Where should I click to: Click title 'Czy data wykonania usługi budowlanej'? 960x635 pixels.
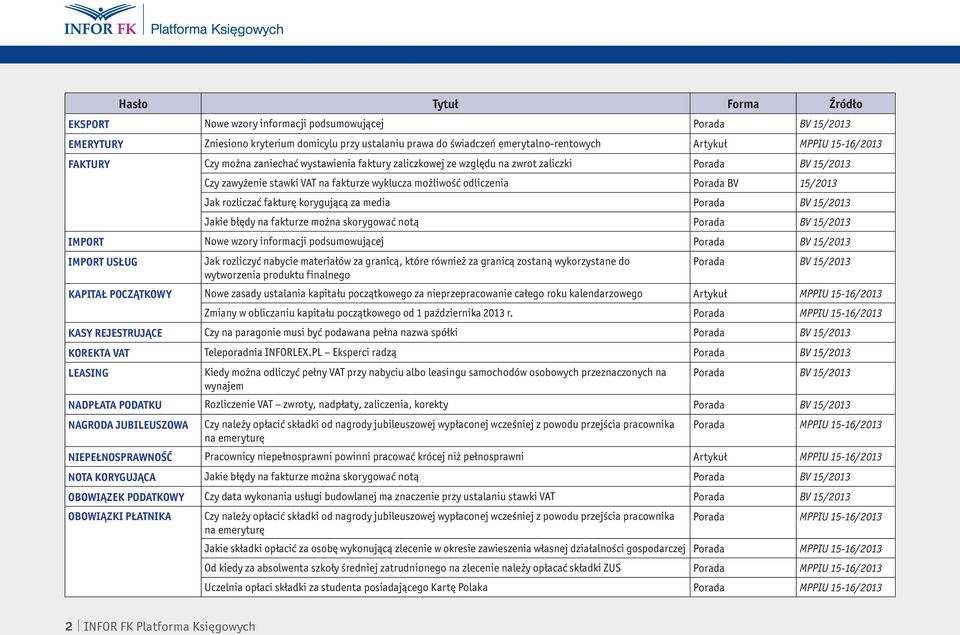380,497
